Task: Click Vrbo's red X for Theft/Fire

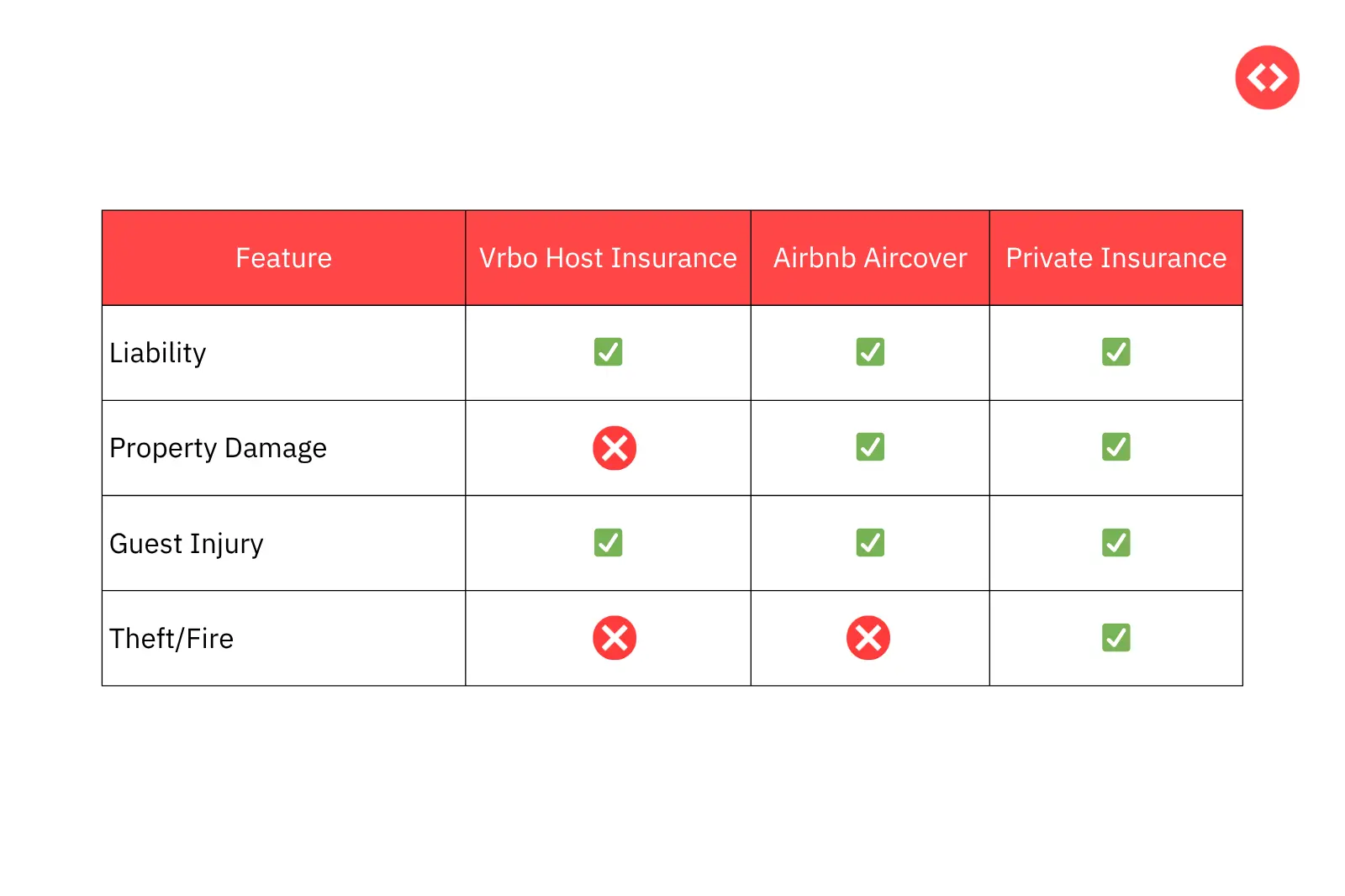Action: point(614,638)
